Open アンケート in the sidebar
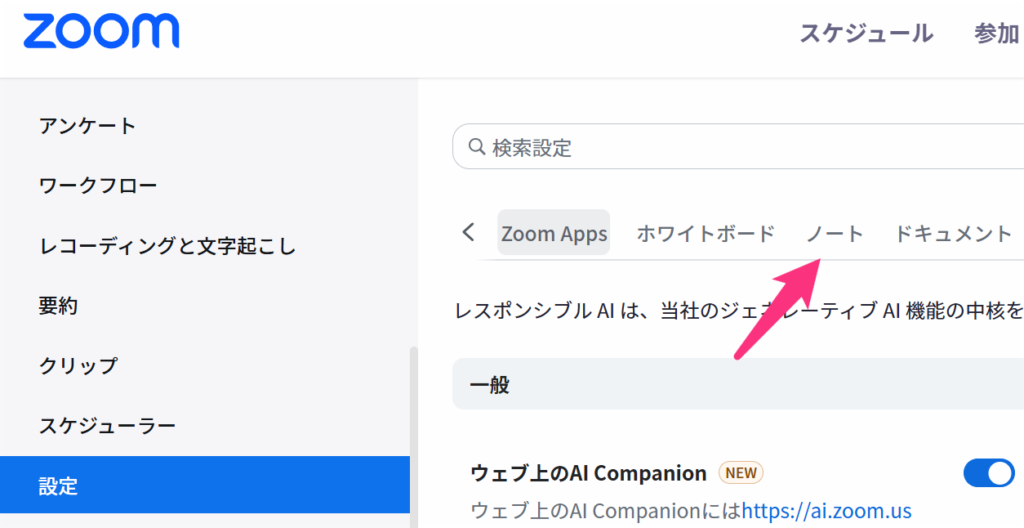The image size is (1024, 528). (87, 126)
